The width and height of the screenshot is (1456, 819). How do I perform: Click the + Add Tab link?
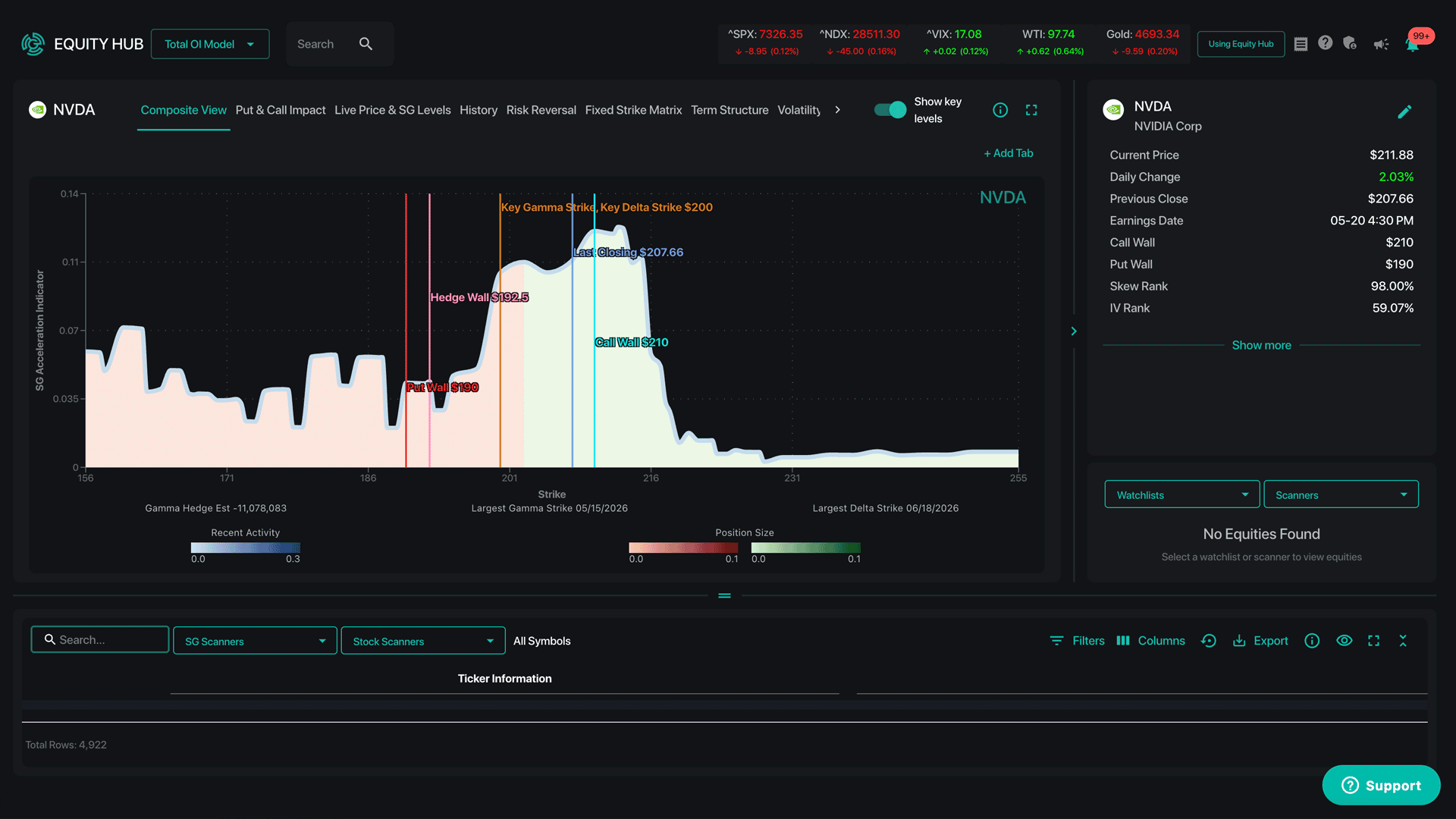click(x=1009, y=153)
